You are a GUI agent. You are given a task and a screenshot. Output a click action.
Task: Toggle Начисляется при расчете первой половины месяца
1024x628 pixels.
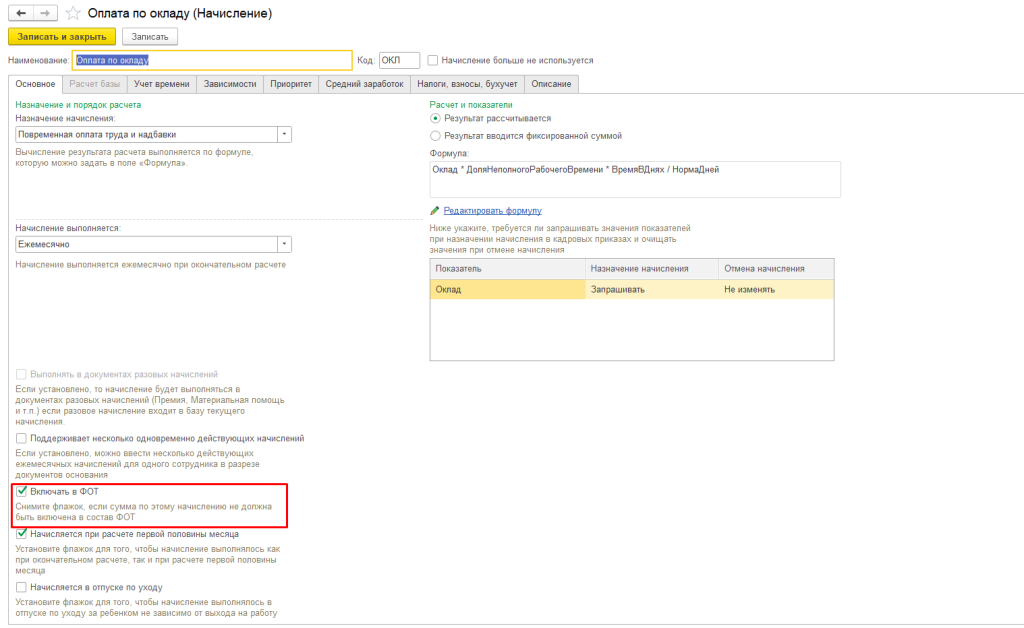(22, 534)
